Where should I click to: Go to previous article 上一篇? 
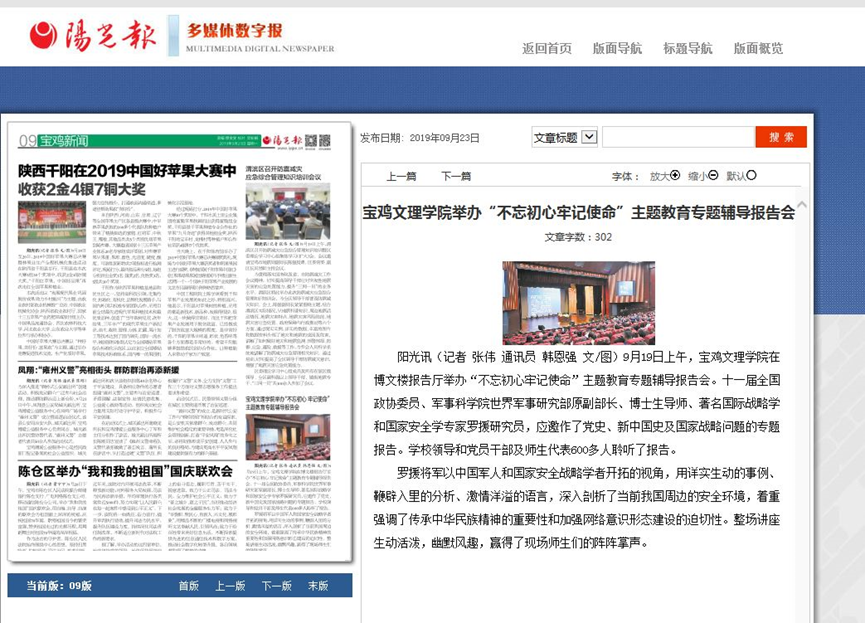tap(401, 176)
